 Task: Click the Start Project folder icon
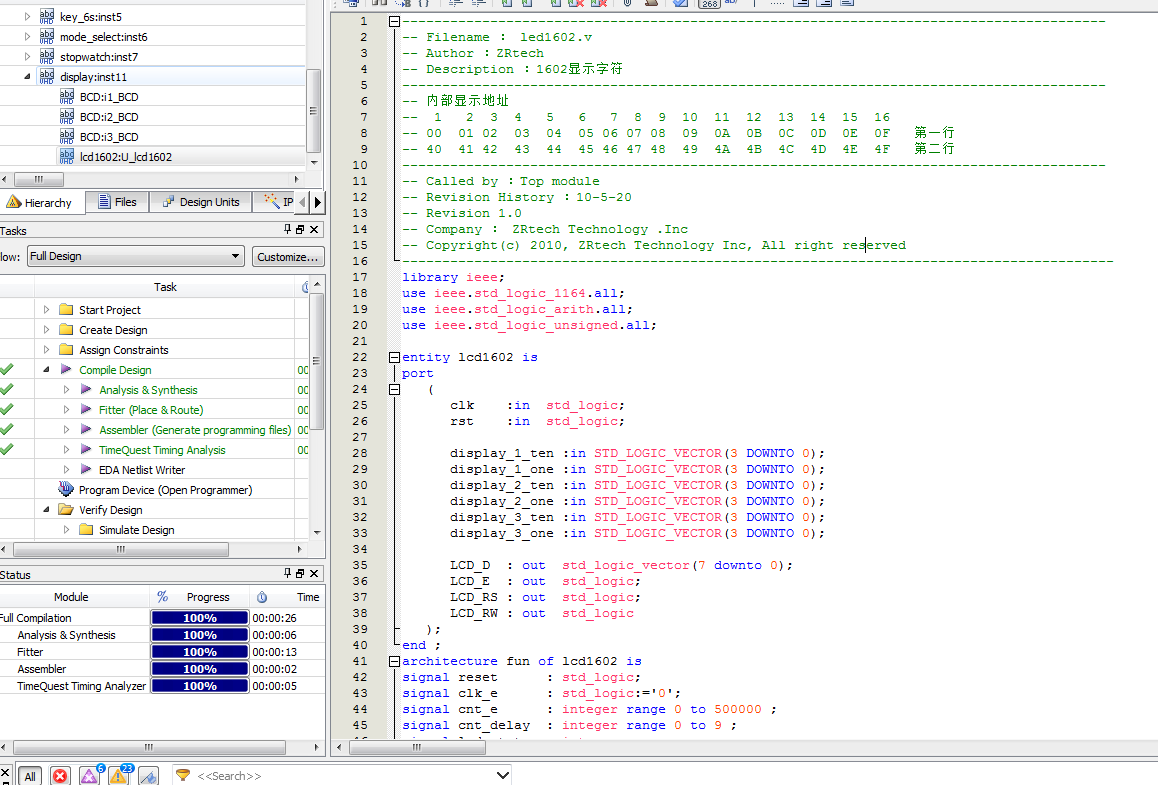coord(66,309)
